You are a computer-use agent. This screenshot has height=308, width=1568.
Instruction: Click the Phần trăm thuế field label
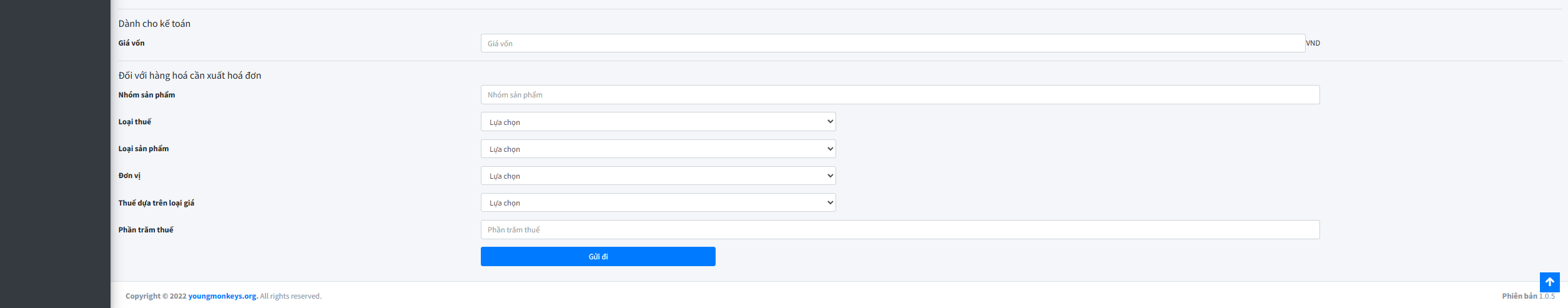[x=146, y=230]
